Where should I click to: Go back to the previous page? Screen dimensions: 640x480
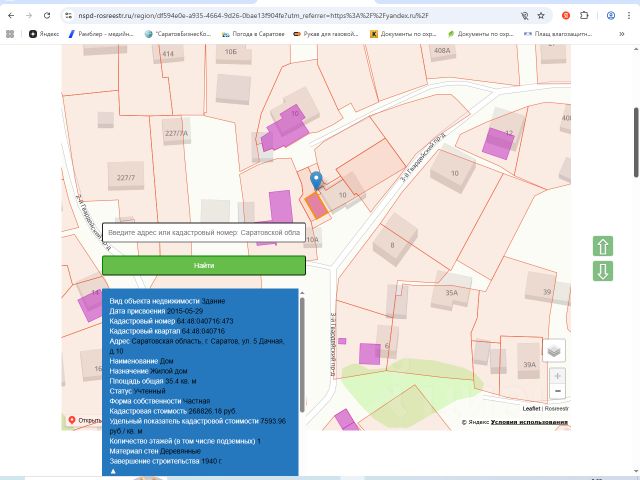pyautogui.click(x=9, y=16)
